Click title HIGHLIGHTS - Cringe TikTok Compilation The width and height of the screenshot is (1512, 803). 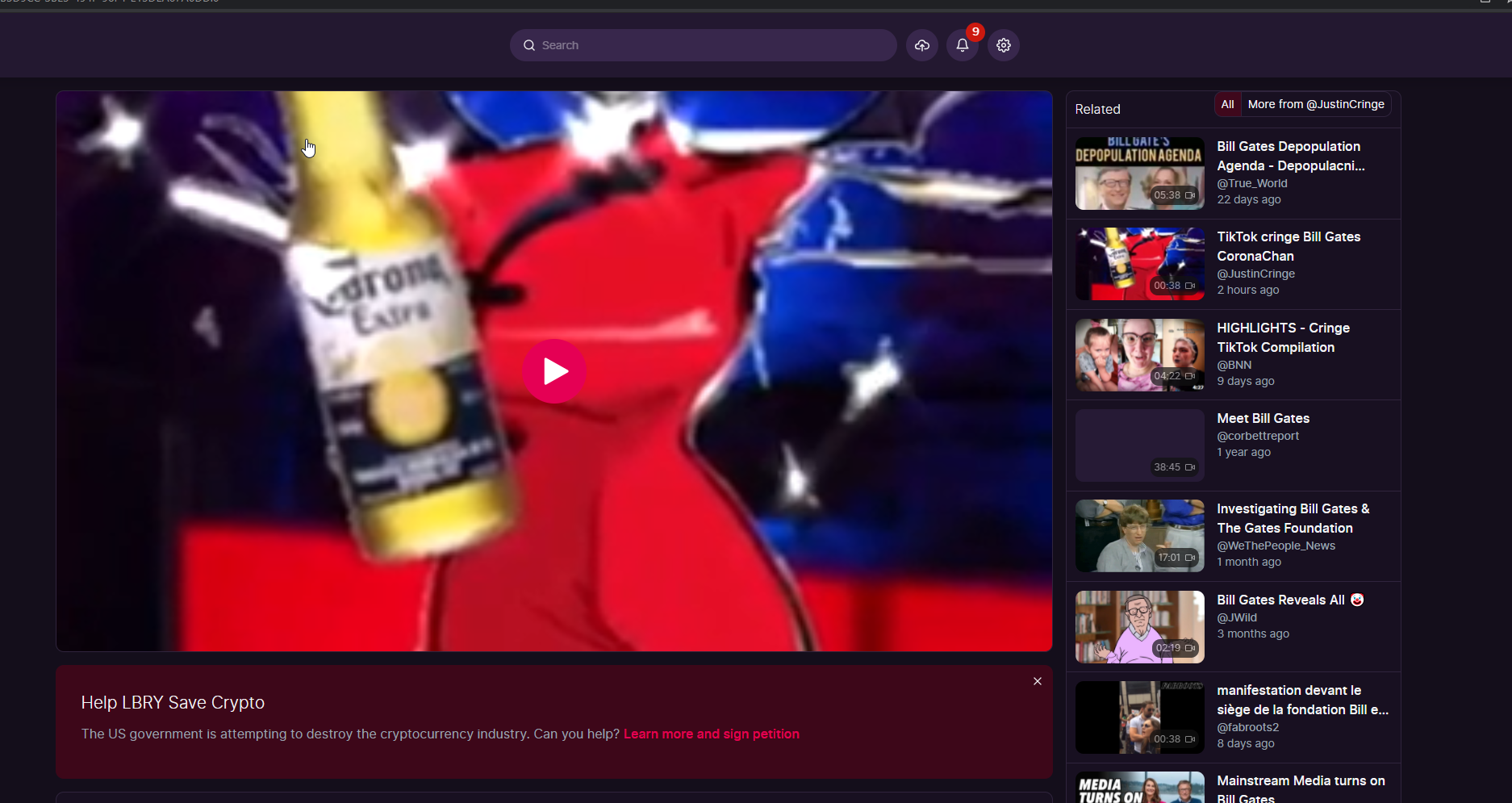pos(1283,337)
